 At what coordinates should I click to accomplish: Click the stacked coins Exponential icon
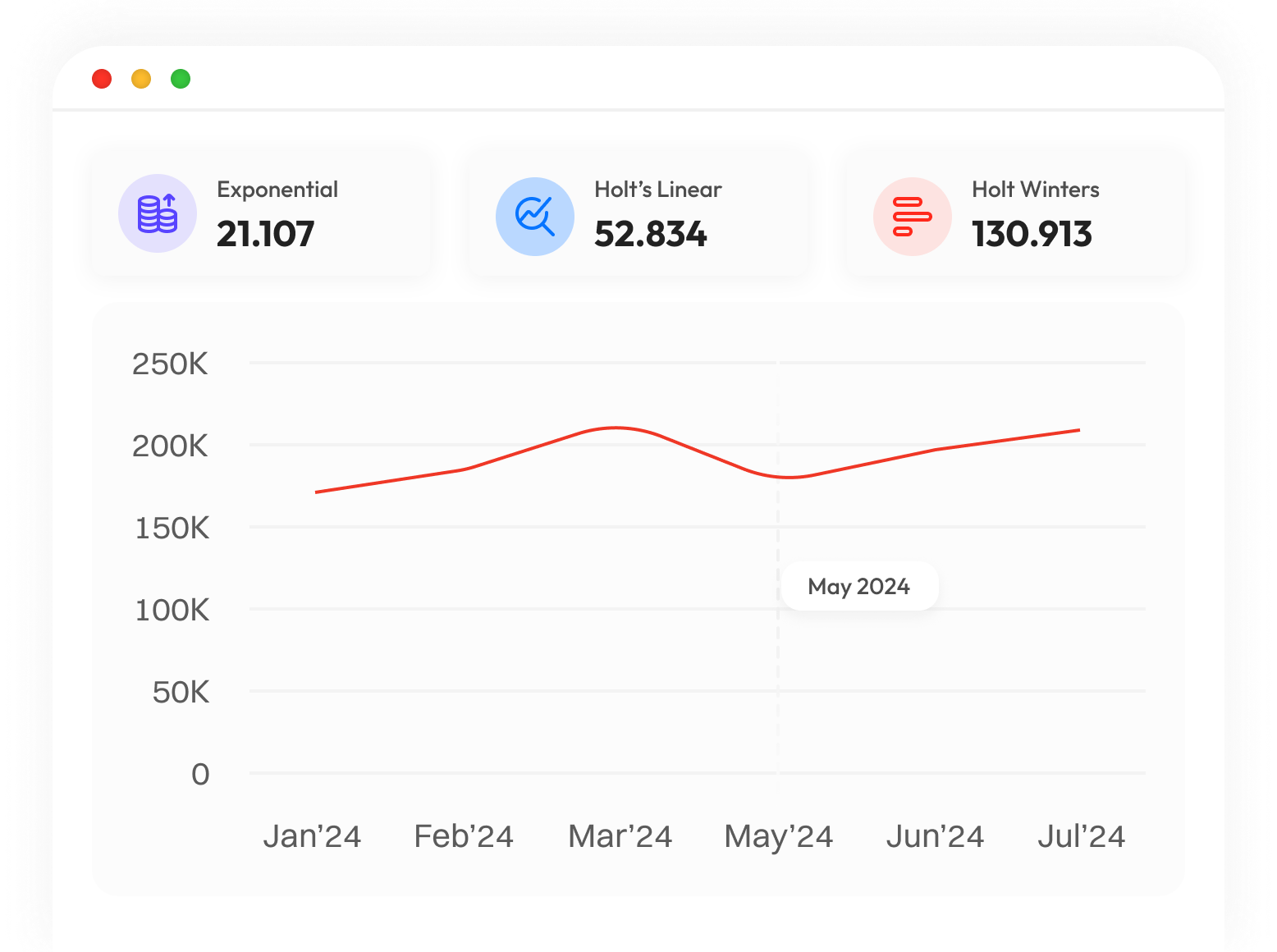158,213
